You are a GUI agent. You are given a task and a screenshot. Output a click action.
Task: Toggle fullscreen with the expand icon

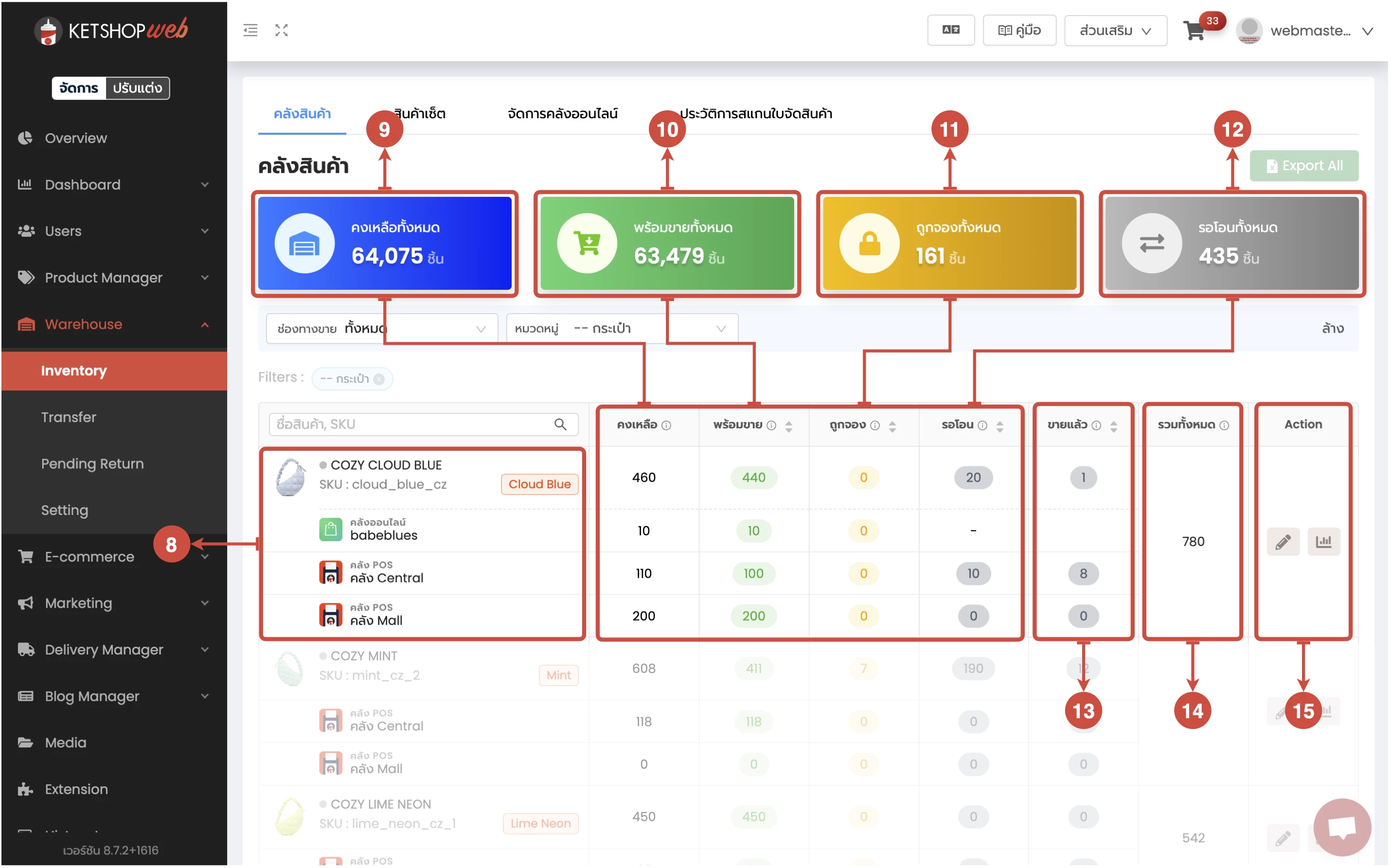click(x=281, y=31)
